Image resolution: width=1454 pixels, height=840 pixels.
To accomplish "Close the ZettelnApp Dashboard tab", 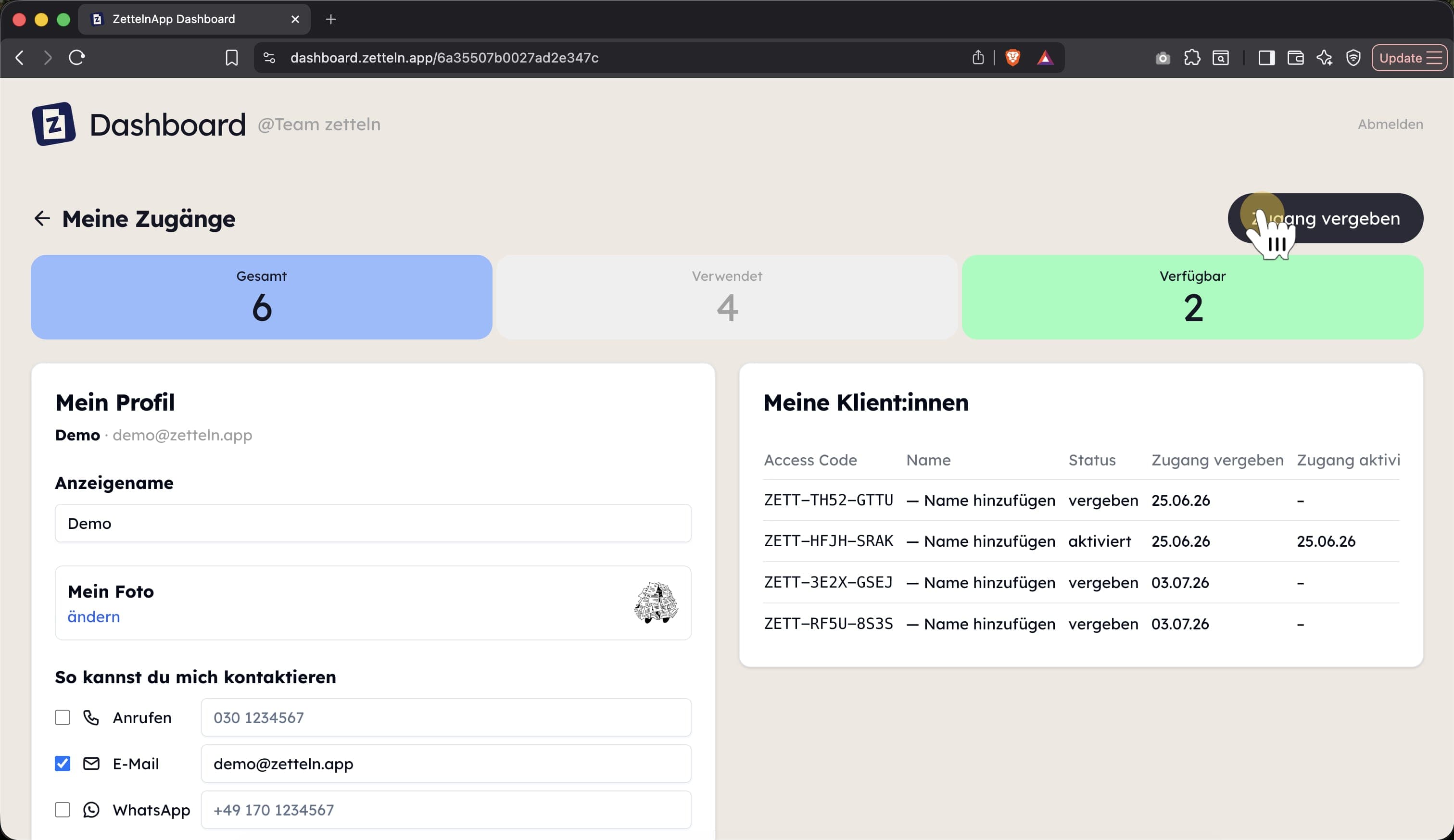I will tap(295, 19).
